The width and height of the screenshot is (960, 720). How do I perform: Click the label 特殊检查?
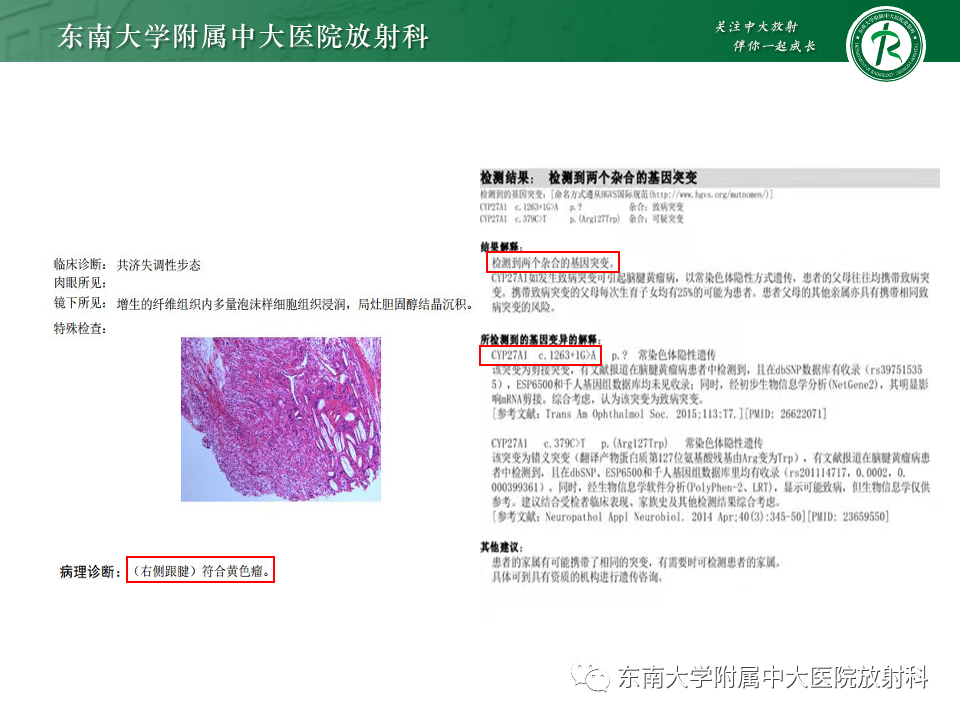[80, 329]
